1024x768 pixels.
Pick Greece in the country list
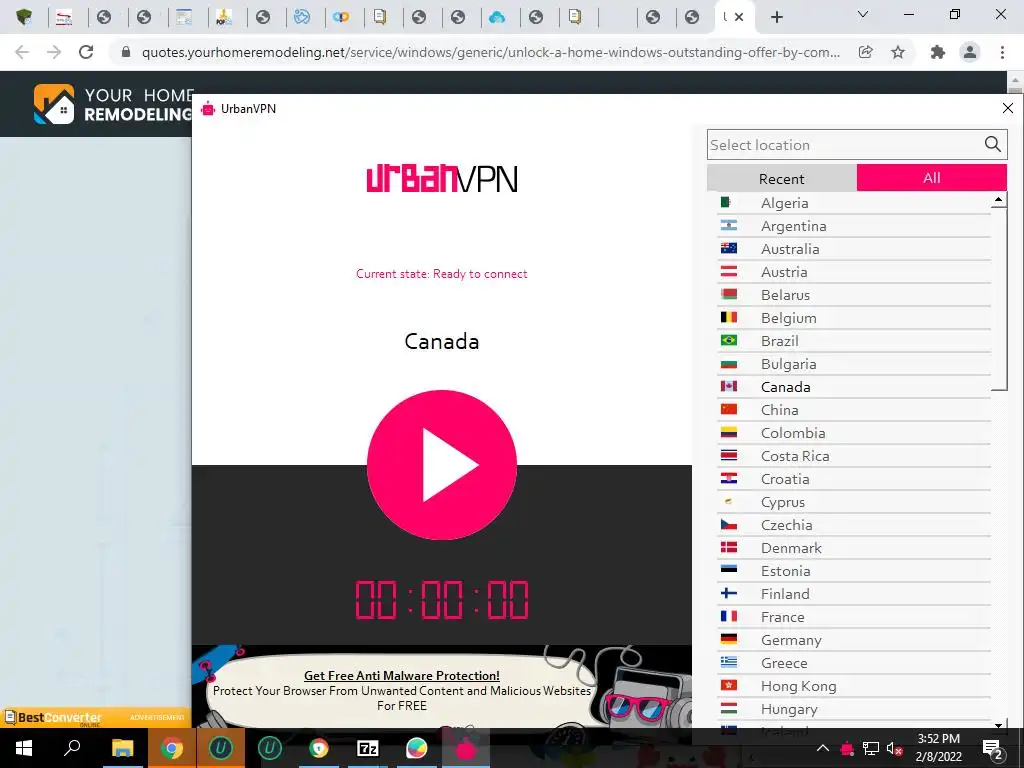pos(854,663)
